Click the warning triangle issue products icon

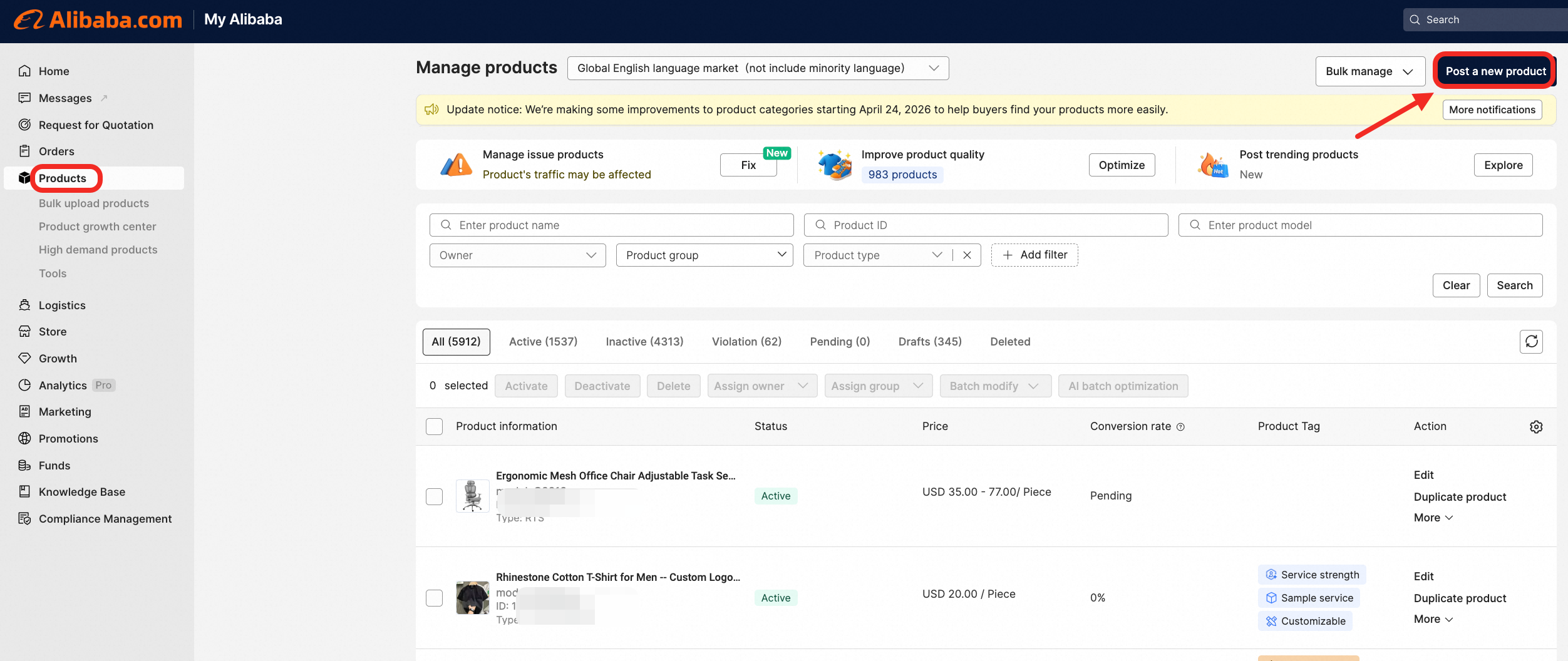[456, 165]
